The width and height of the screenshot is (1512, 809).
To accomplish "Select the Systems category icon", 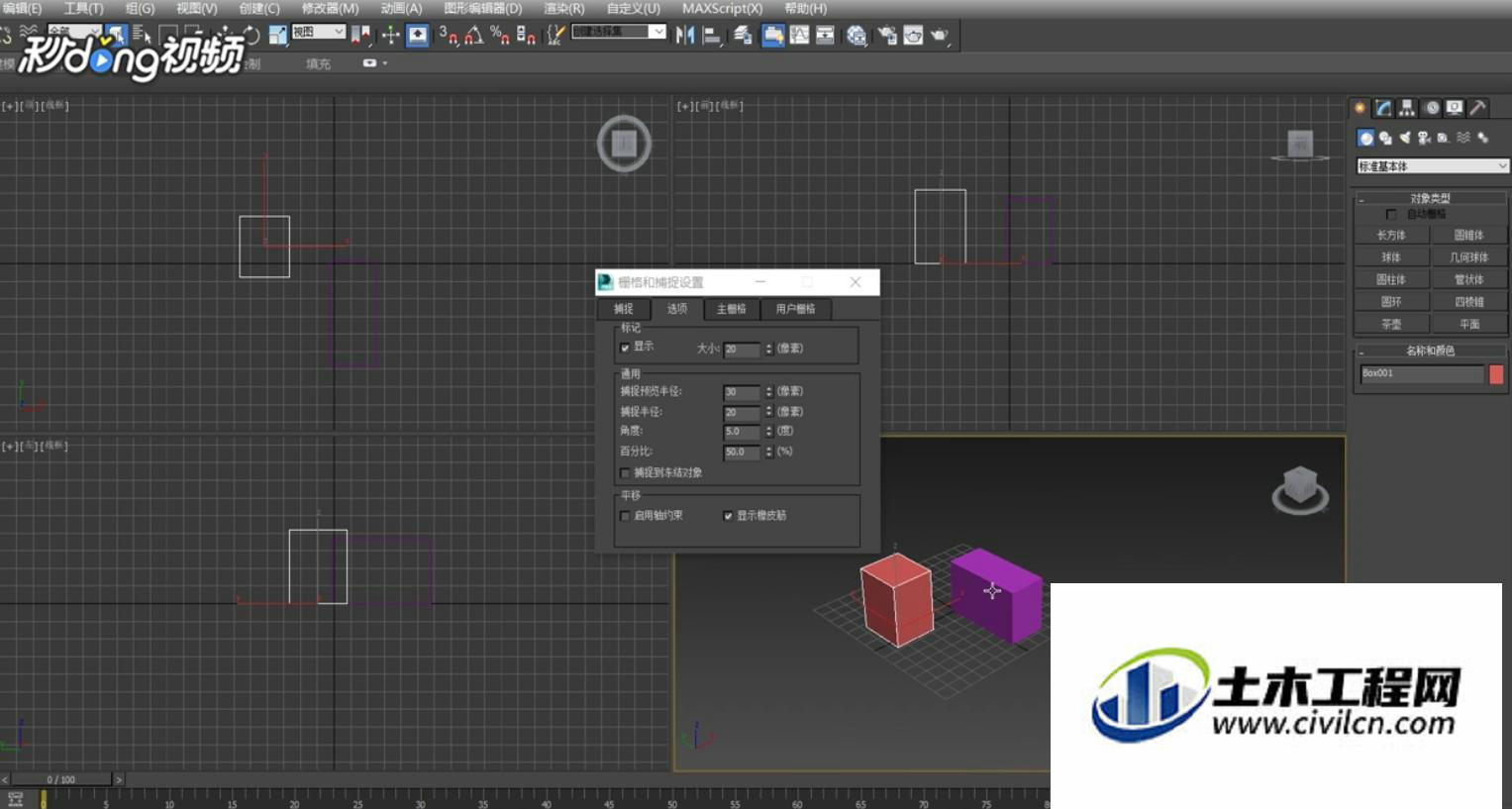I will [1483, 139].
